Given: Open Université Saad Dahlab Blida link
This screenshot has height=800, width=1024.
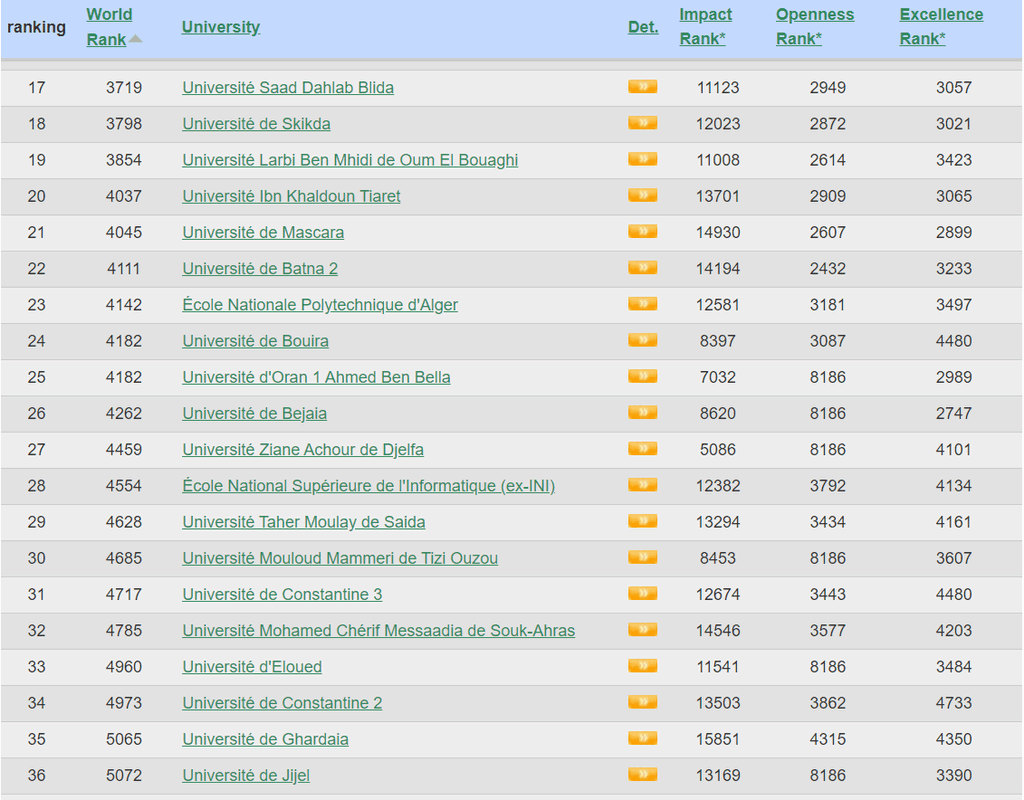Looking at the screenshot, I should click(288, 88).
